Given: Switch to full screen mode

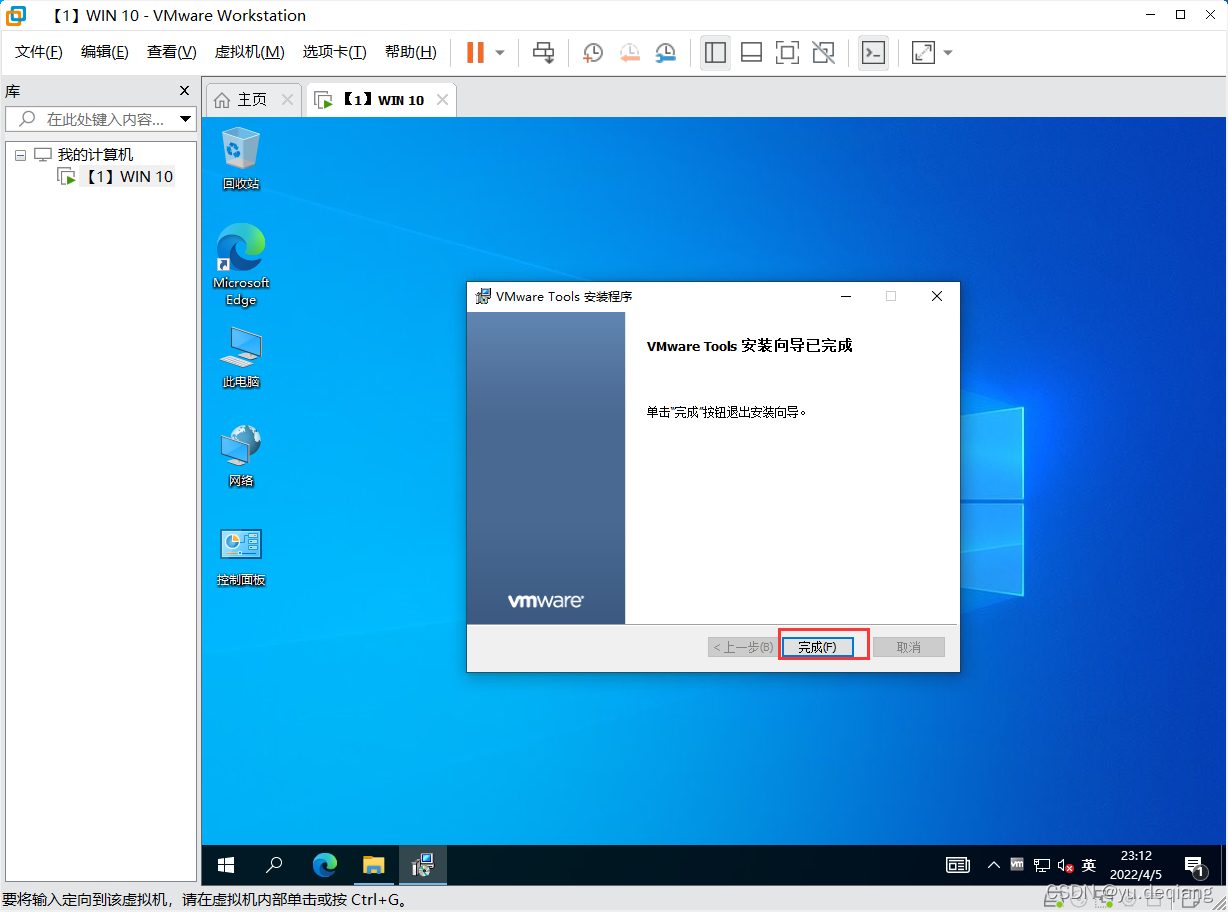Looking at the screenshot, I should coord(788,52).
